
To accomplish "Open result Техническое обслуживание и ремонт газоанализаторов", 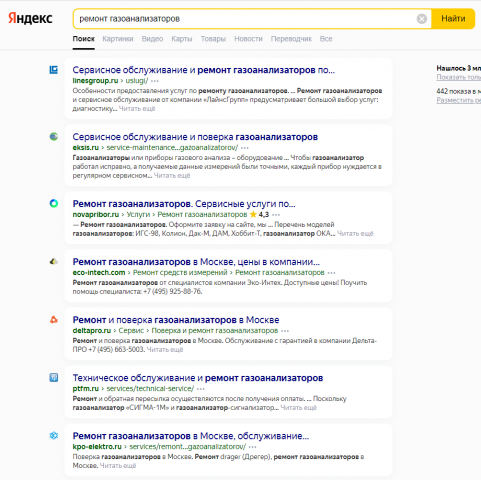I will point(198,378).
